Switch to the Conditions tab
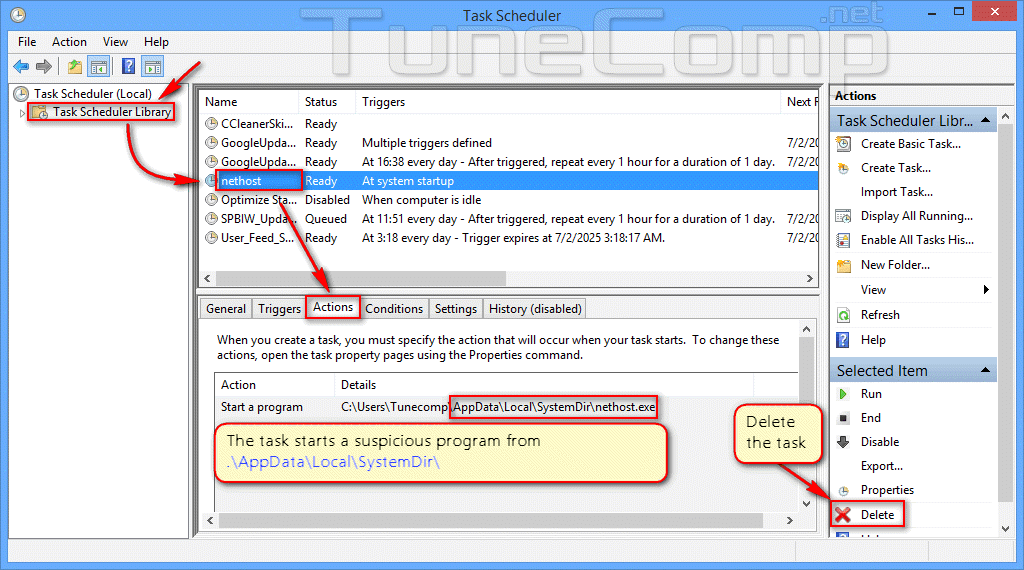Image resolution: width=1024 pixels, height=570 pixels. click(x=394, y=309)
